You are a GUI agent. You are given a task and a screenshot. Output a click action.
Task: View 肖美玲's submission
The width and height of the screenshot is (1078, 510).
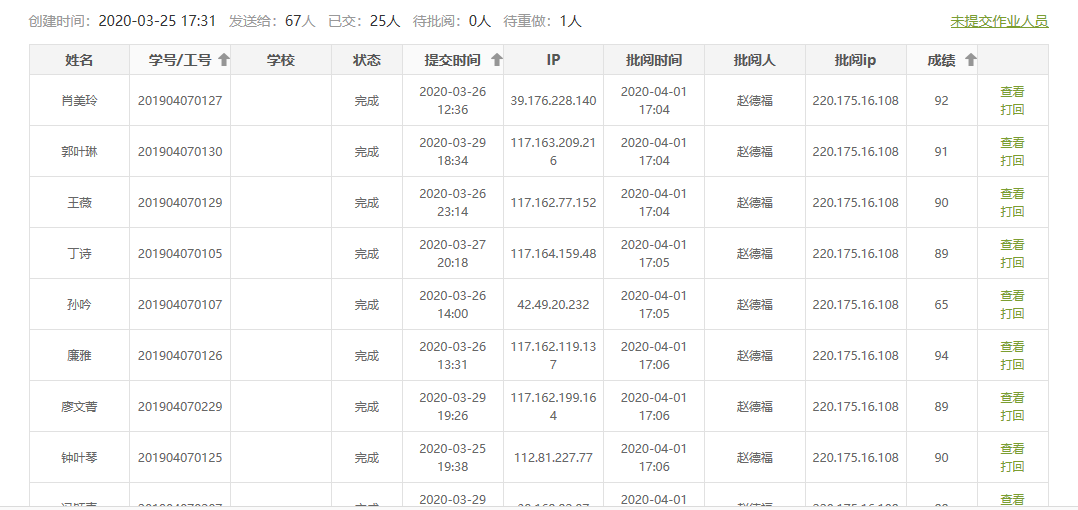click(x=1012, y=92)
